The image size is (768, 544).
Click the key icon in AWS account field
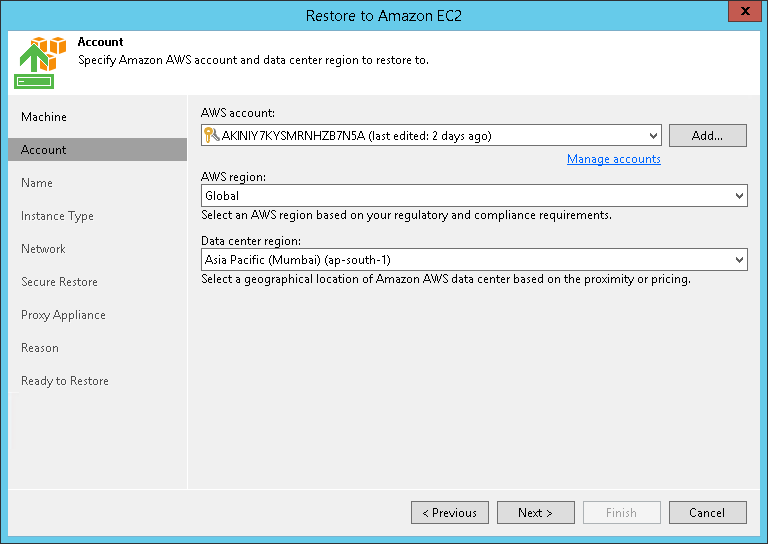(211, 136)
